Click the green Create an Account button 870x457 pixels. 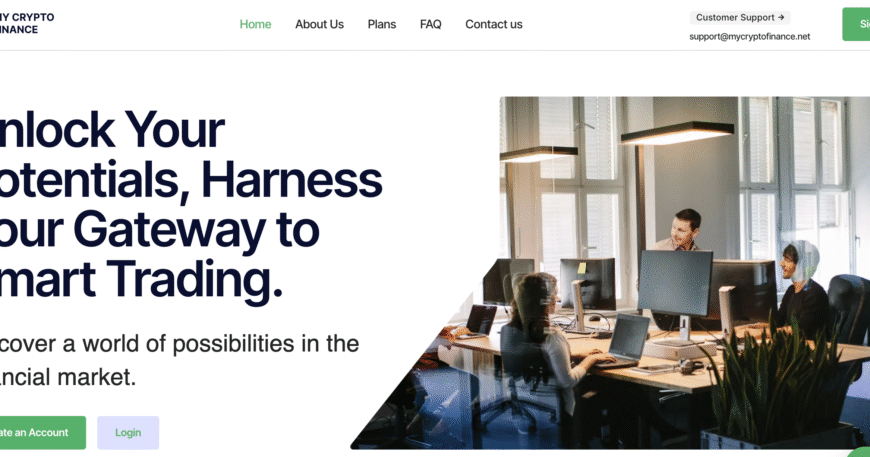click(x=43, y=433)
